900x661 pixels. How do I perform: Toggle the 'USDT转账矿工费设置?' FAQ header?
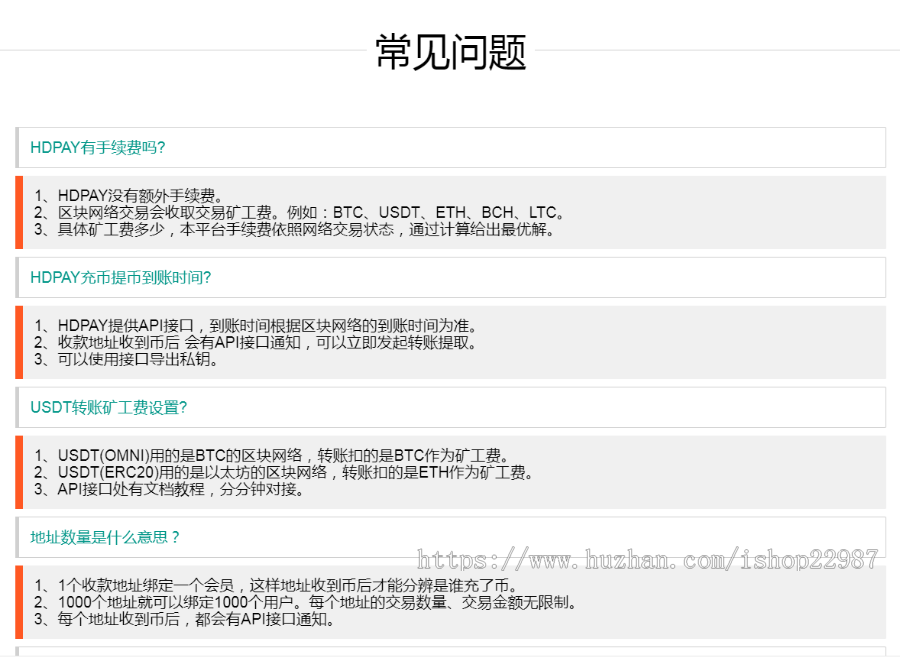(451, 407)
